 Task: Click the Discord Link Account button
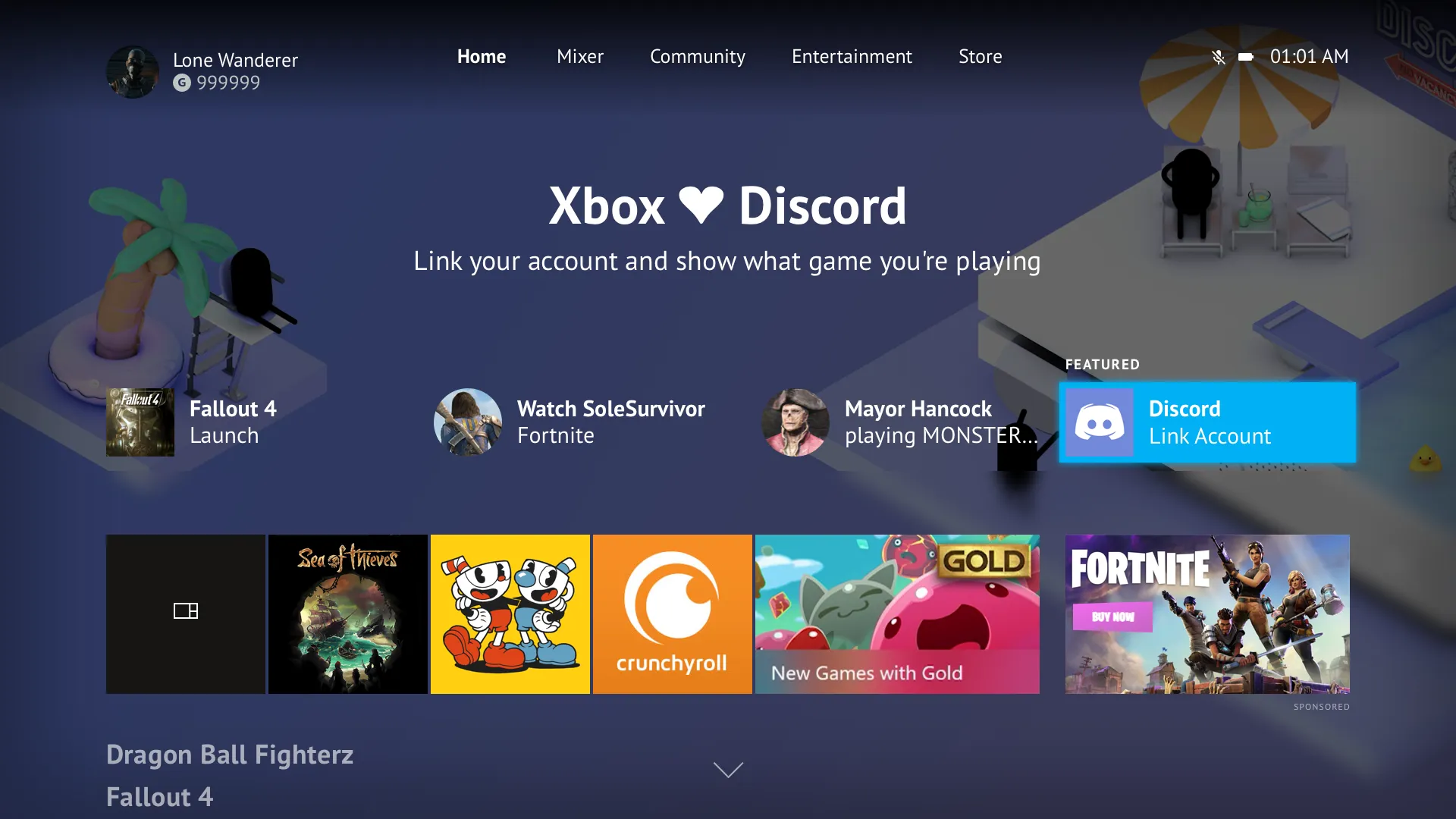1207,422
